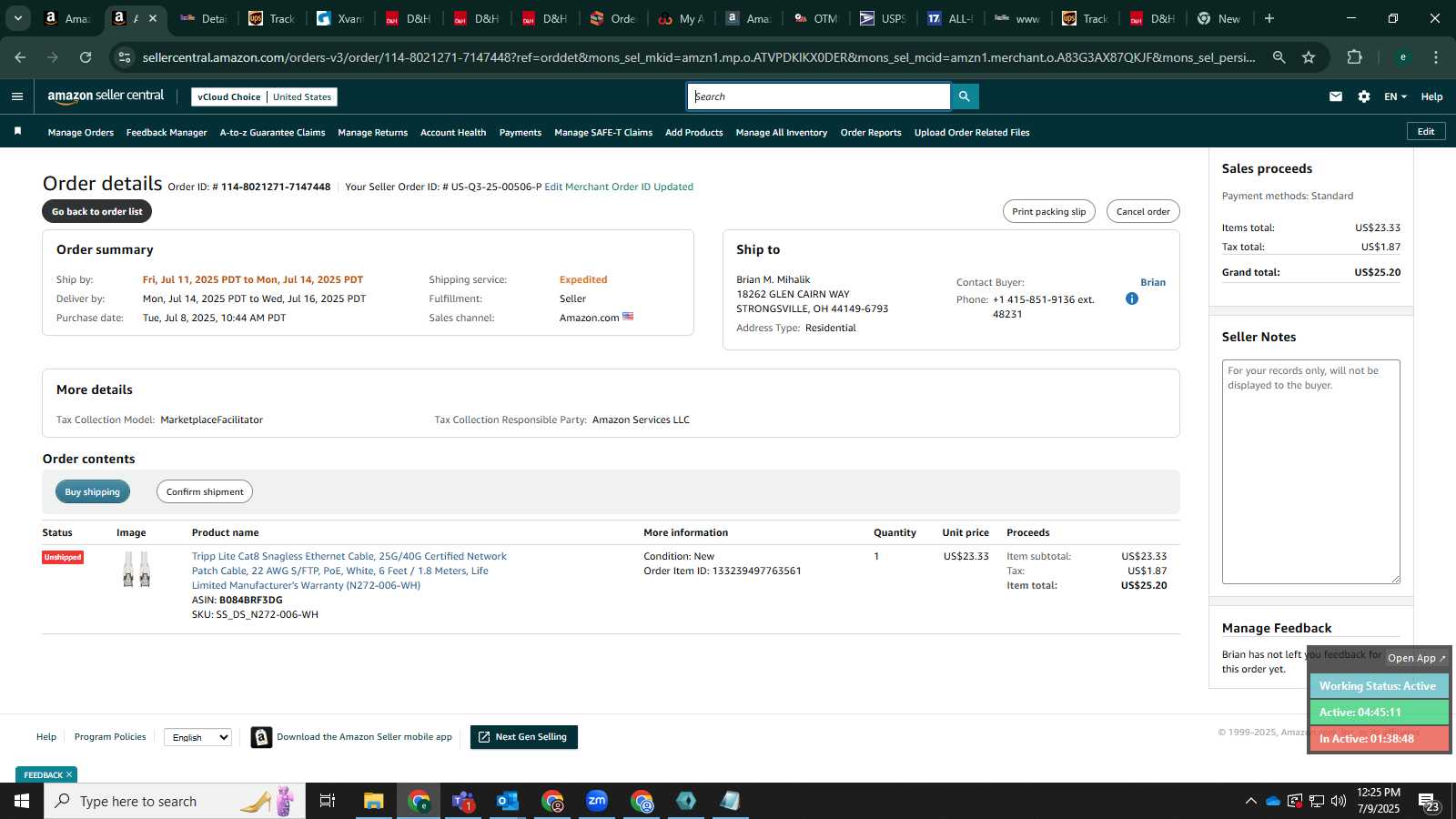The height and width of the screenshot is (819, 1456).
Task: Click the Edit navigation button
Action: point(1426,132)
